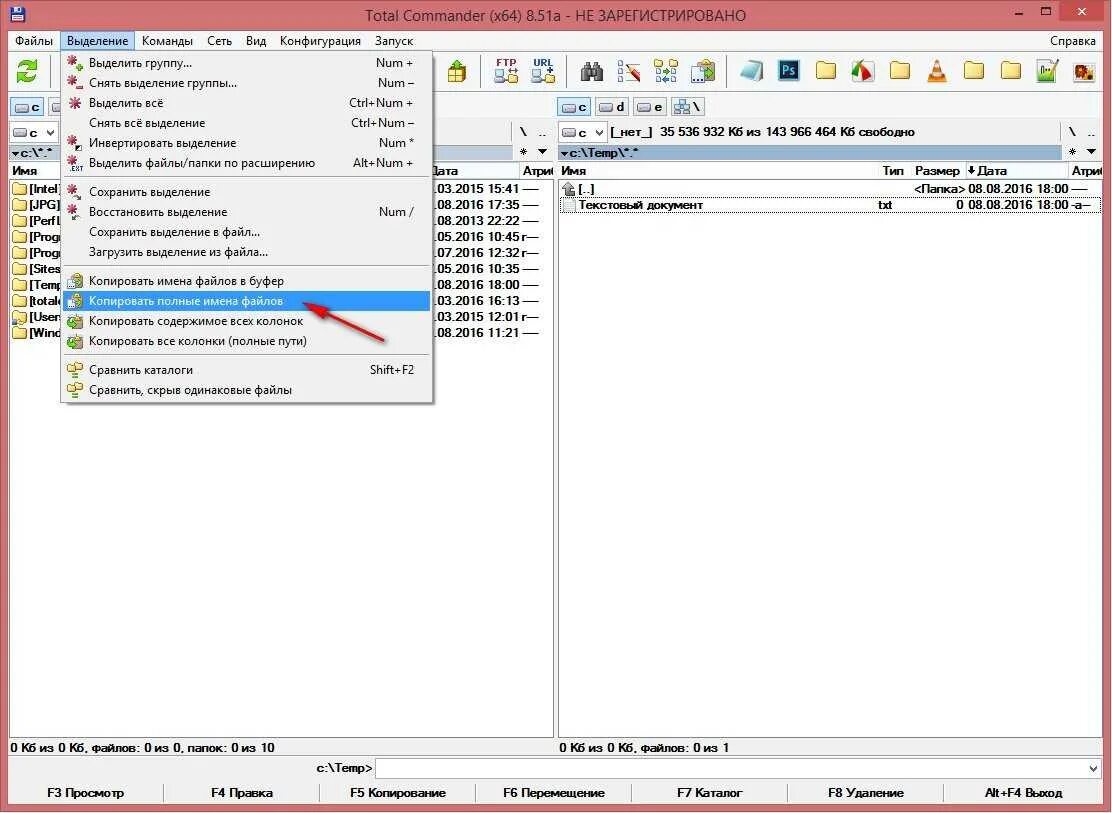
Task: Click the pack files box icon
Action: tap(457, 71)
